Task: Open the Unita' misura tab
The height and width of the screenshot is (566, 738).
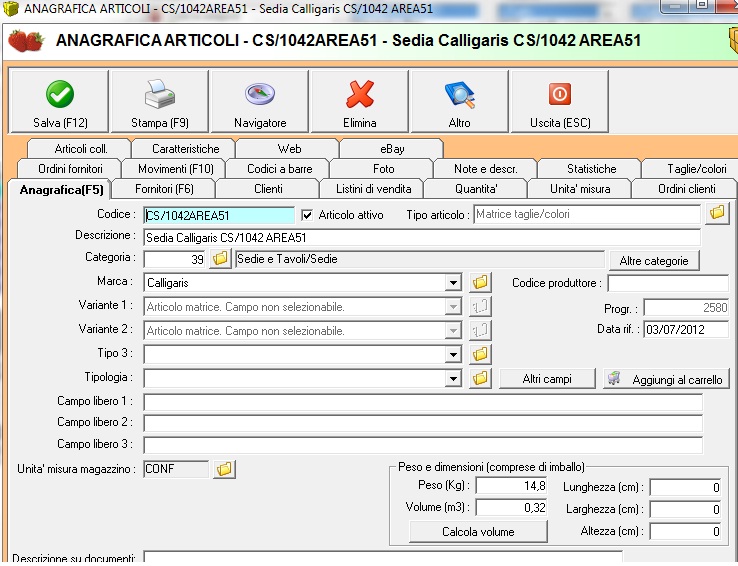Action: click(x=580, y=189)
